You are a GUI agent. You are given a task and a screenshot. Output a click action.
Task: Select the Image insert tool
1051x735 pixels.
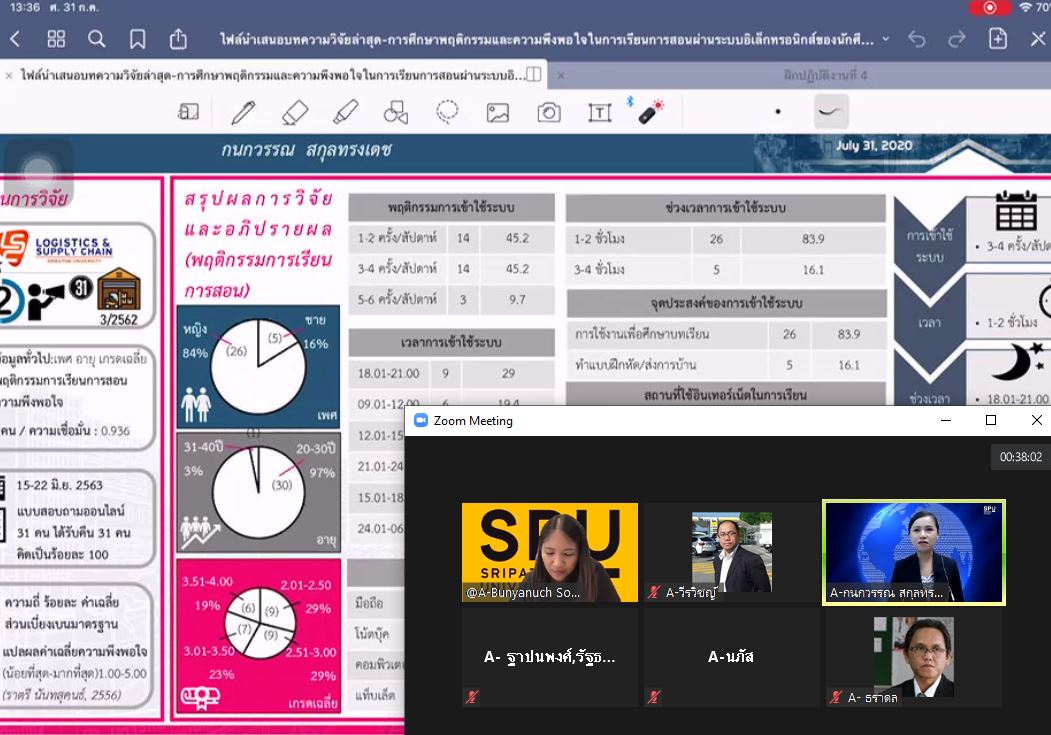(497, 113)
